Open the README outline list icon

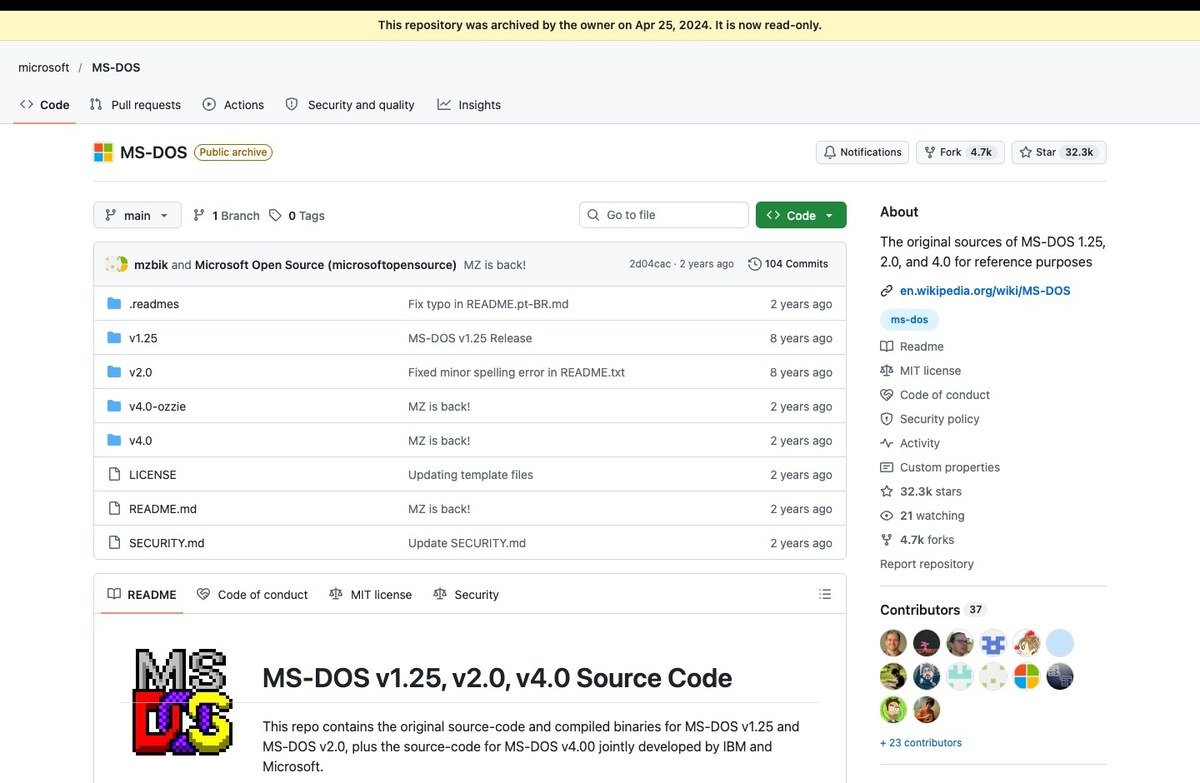coord(825,594)
